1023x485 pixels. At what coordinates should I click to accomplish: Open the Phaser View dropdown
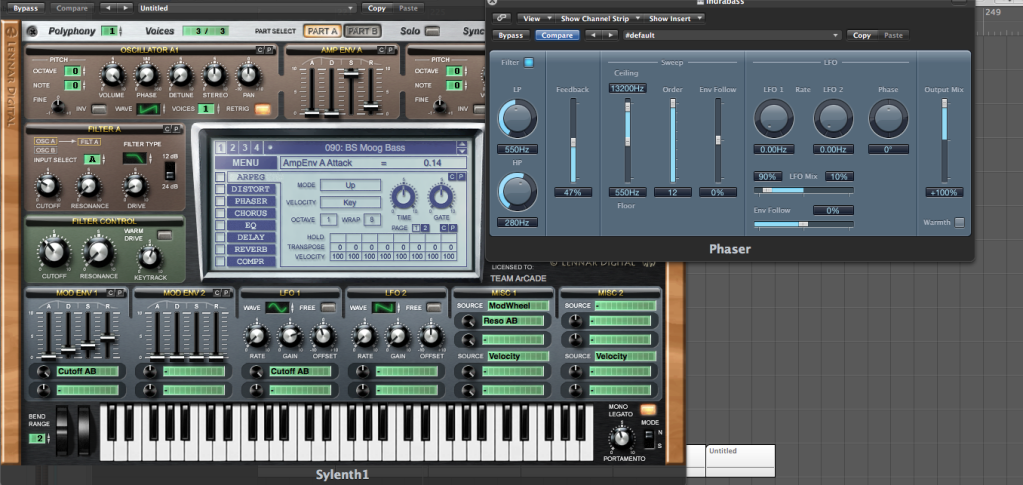click(536, 18)
